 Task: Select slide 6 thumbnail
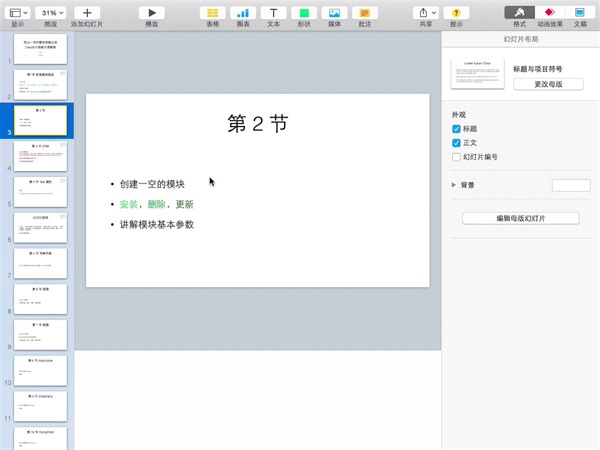click(41, 228)
